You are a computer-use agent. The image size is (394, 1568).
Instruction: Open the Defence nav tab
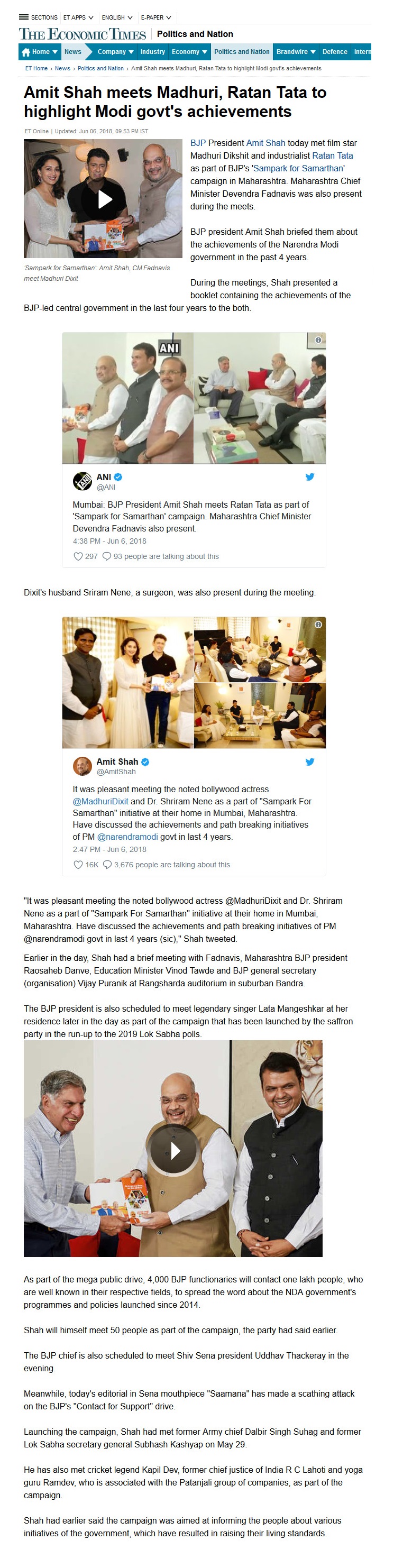click(x=334, y=52)
